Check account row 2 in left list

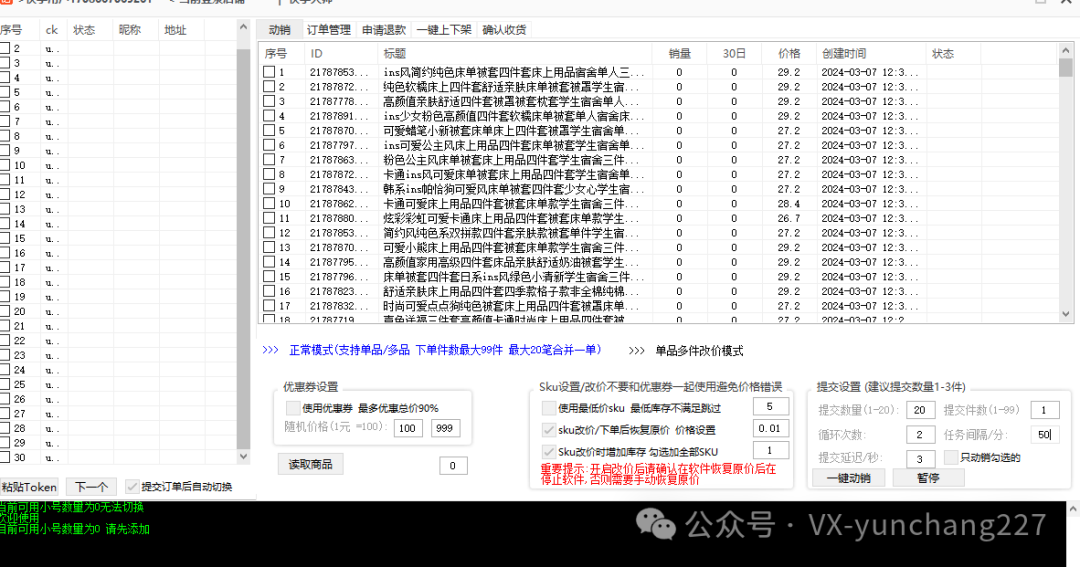click(x=5, y=48)
